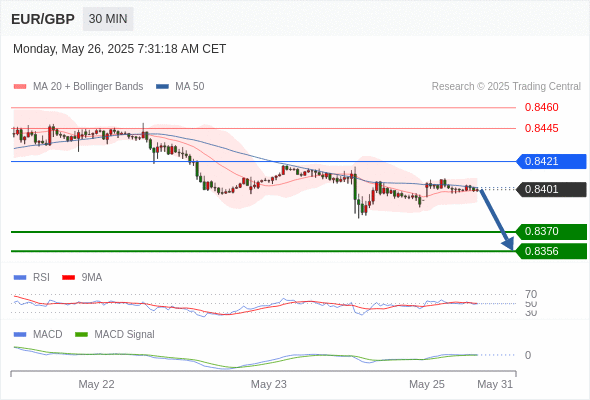Click the 0.8401 current price tag
The image size is (590, 400).
point(552,189)
